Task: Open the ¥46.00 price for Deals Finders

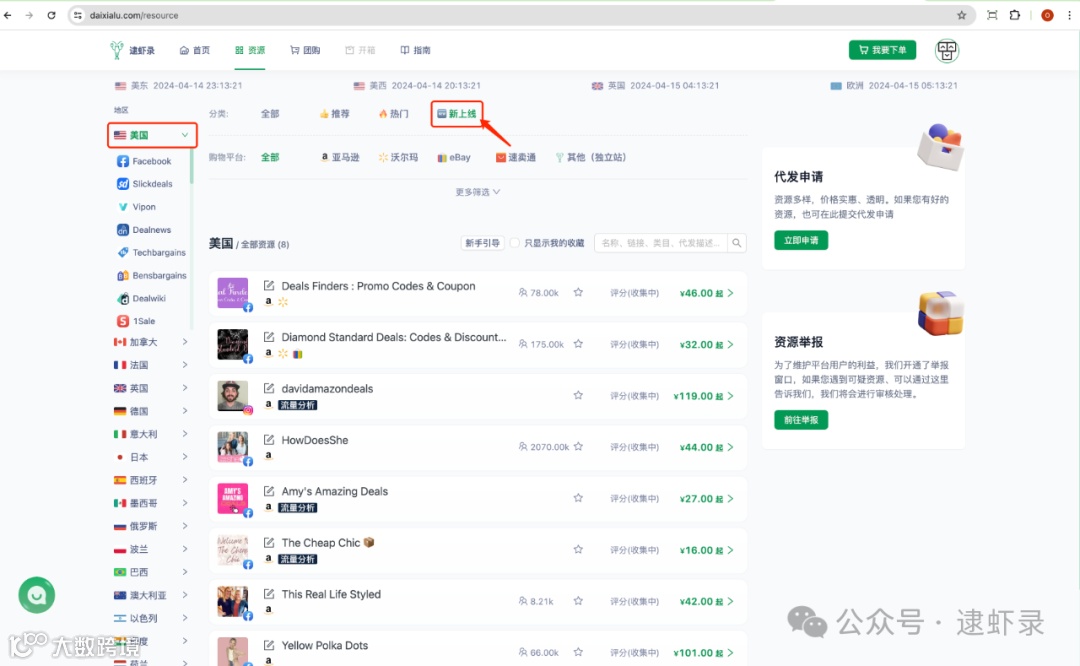Action: 706,293
